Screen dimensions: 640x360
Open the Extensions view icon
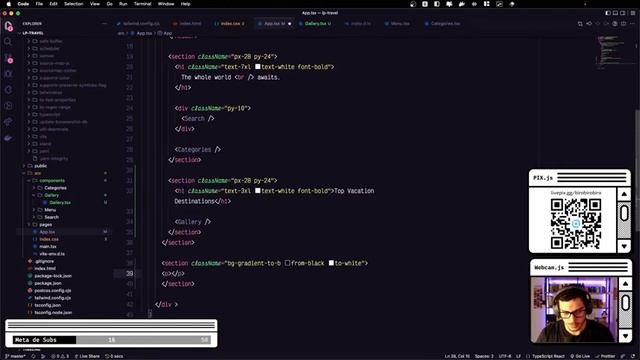pos(8,90)
